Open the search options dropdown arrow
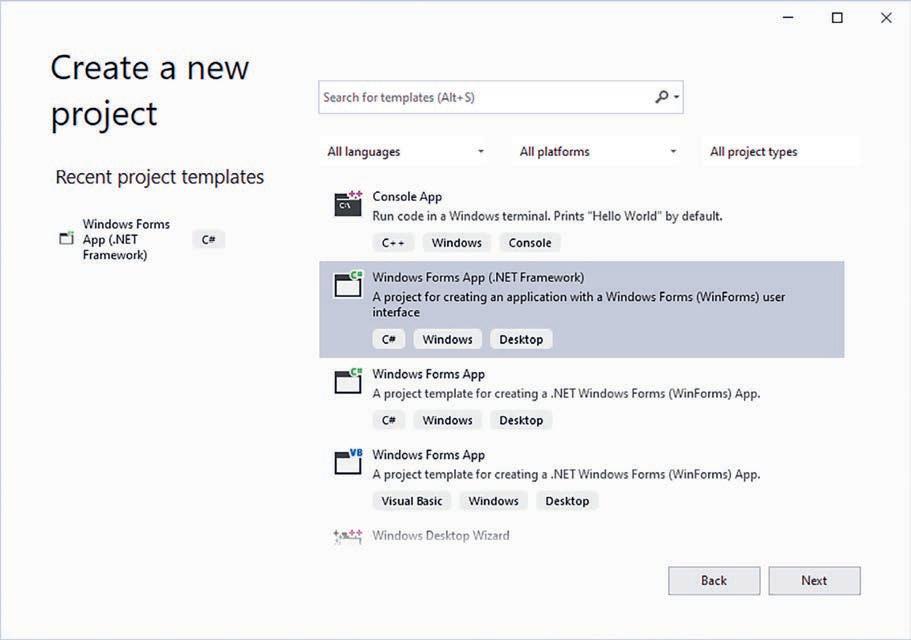 click(676, 98)
